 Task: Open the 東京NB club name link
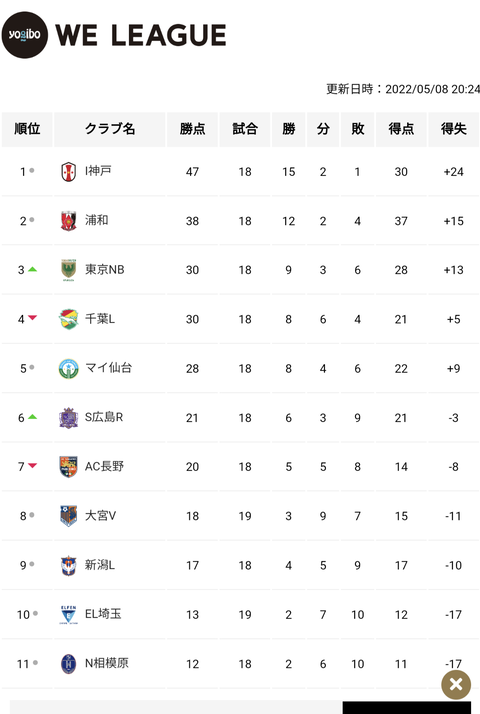pyautogui.click(x=105, y=270)
